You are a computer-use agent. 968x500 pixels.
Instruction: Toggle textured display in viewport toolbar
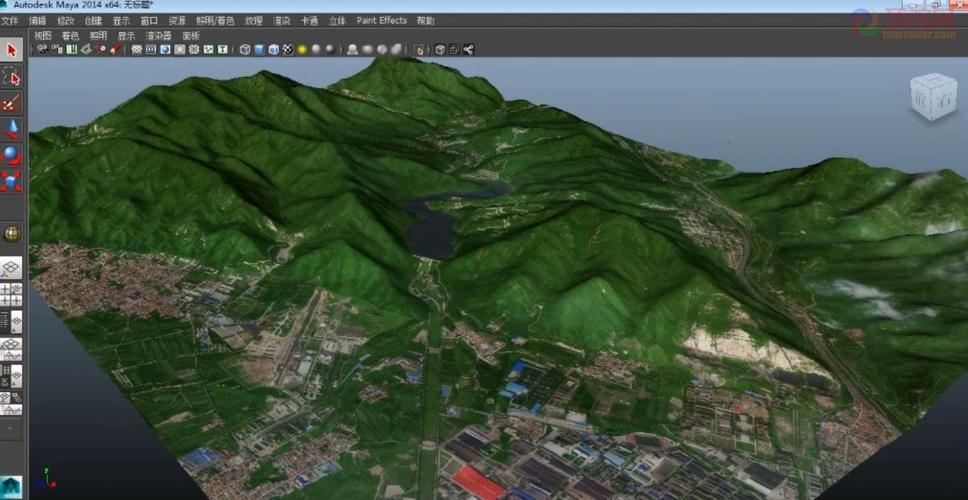tap(289, 49)
